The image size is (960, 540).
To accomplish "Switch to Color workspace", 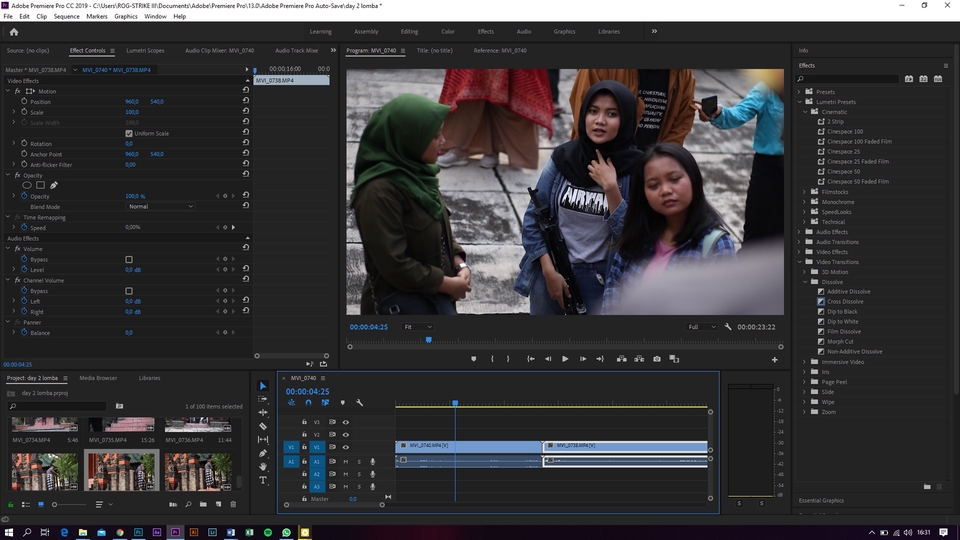I will click(448, 31).
